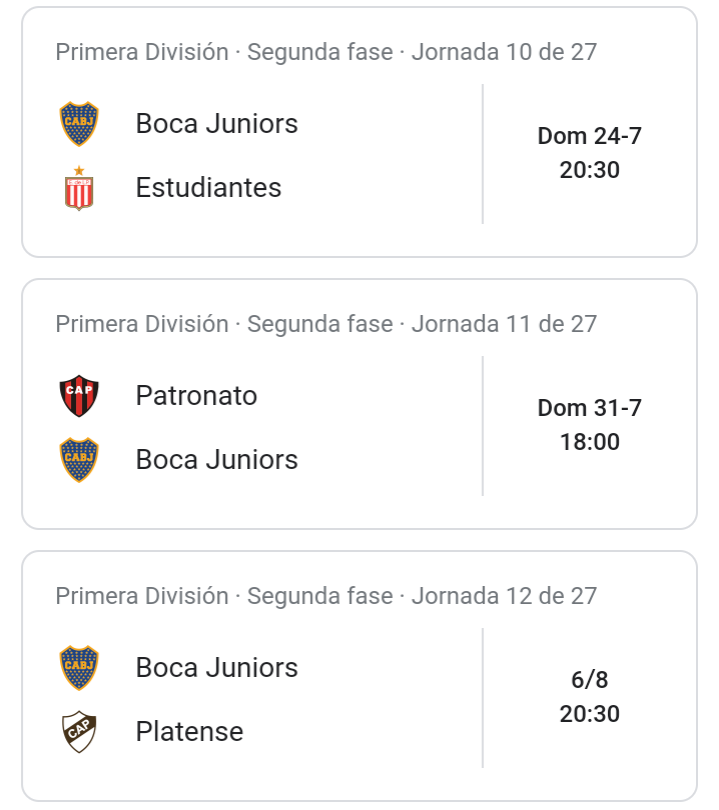Click the Platense club crest
The width and height of the screenshot is (719, 810).
79,731
